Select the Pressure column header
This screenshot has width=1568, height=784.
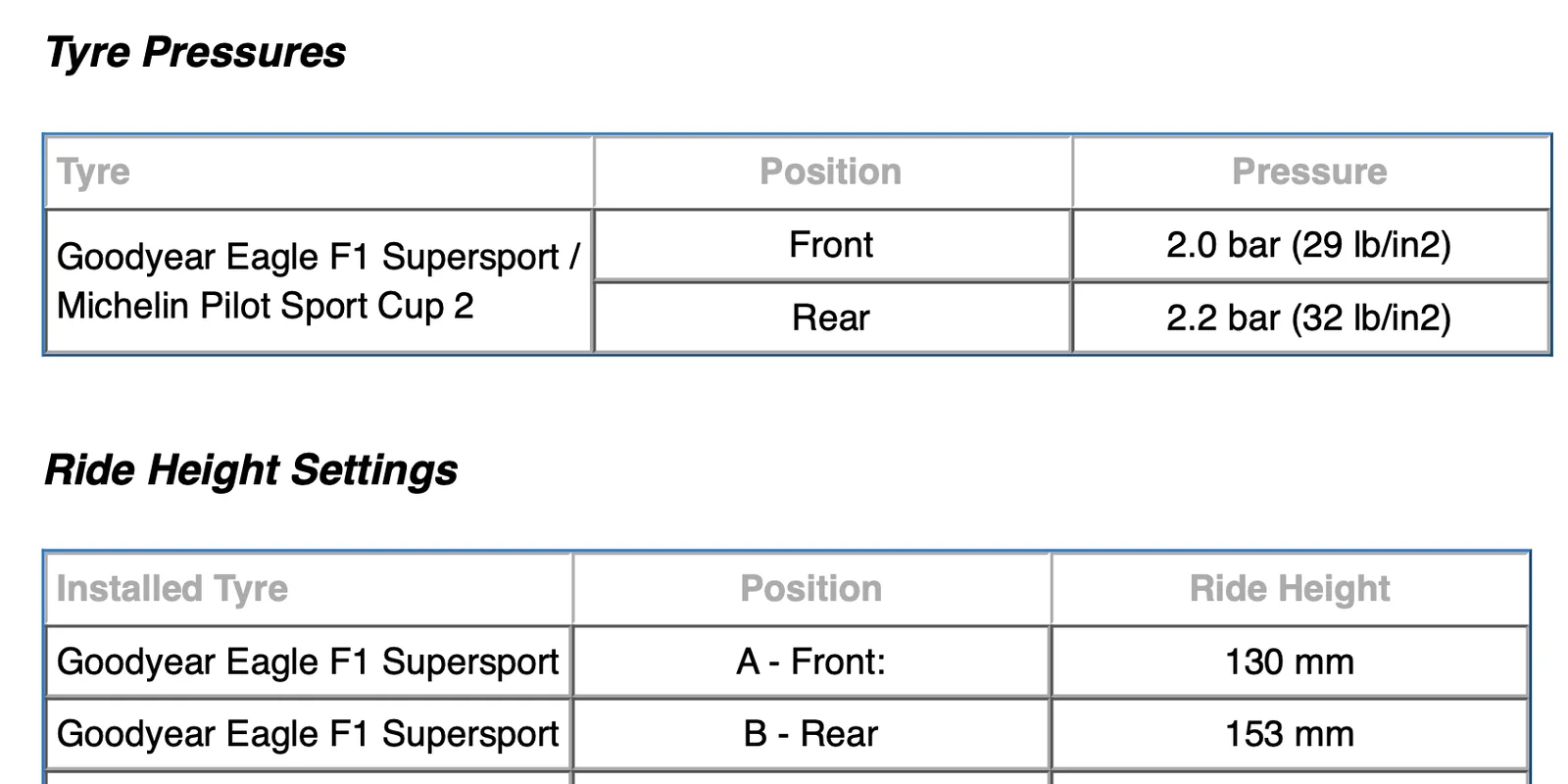[1309, 171]
